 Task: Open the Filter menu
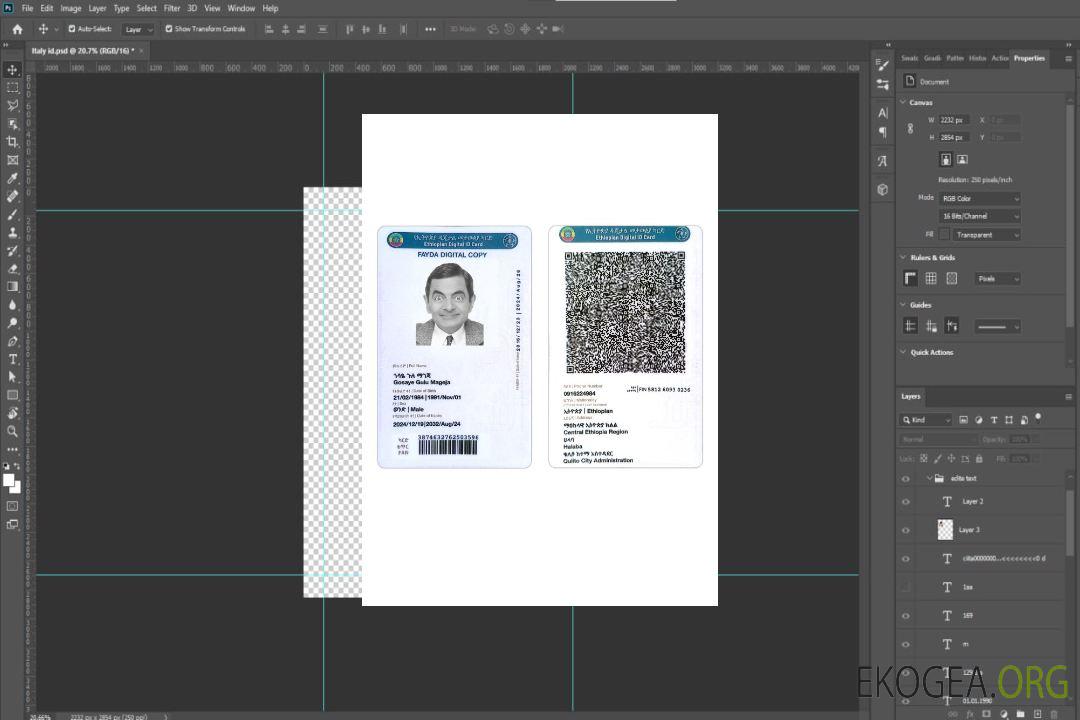(172, 8)
